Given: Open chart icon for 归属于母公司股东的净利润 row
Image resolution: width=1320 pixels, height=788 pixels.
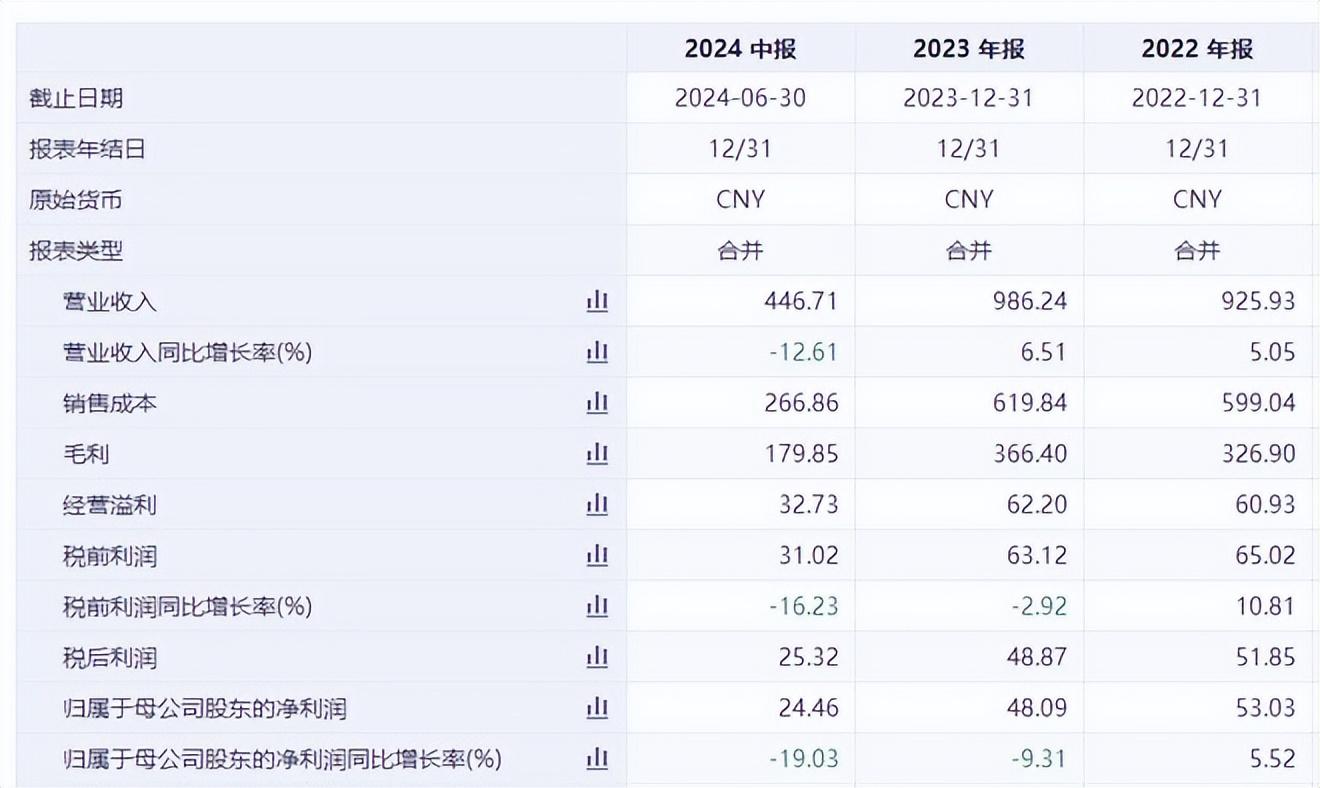Looking at the screenshot, I should coord(597,708).
